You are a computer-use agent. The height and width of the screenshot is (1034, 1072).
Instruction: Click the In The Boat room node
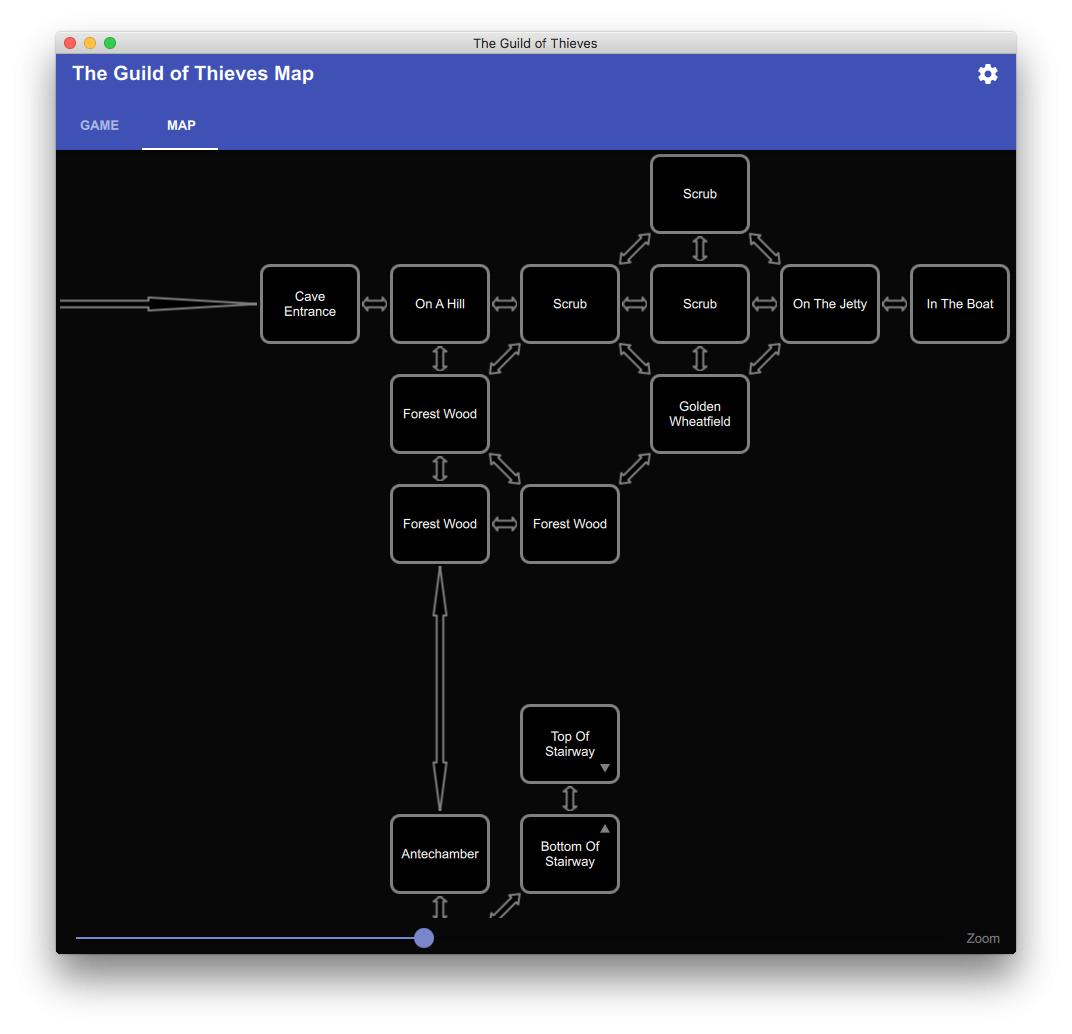click(960, 304)
